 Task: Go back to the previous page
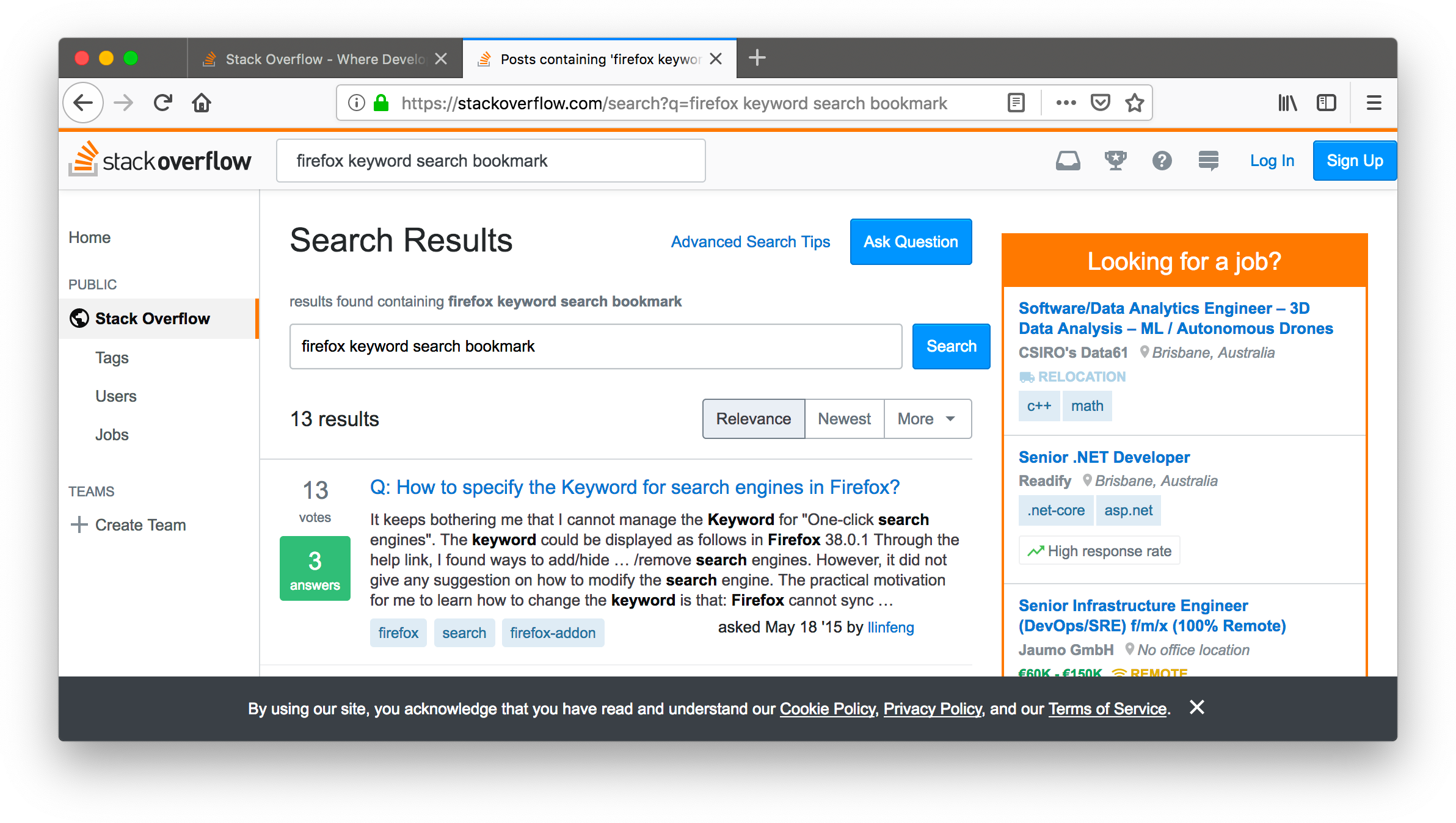coord(83,103)
